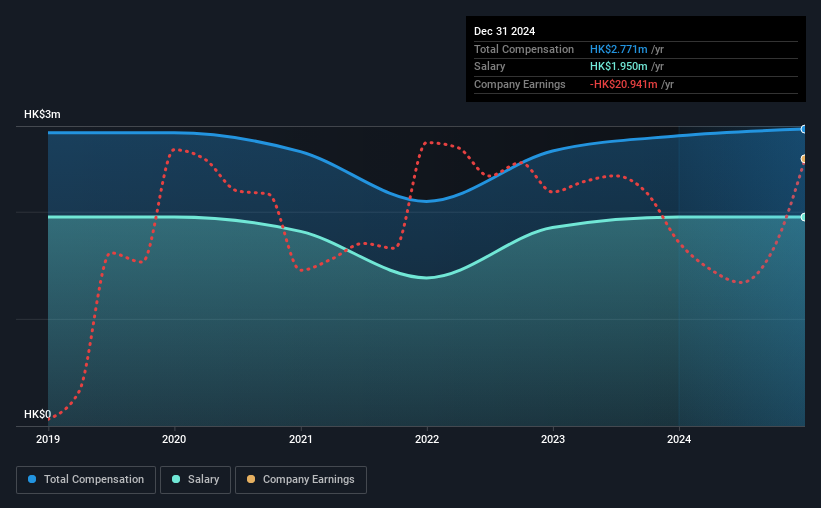Click the orange Company Earnings legend dot
Screen dimensions: 821x508
(x=251, y=479)
